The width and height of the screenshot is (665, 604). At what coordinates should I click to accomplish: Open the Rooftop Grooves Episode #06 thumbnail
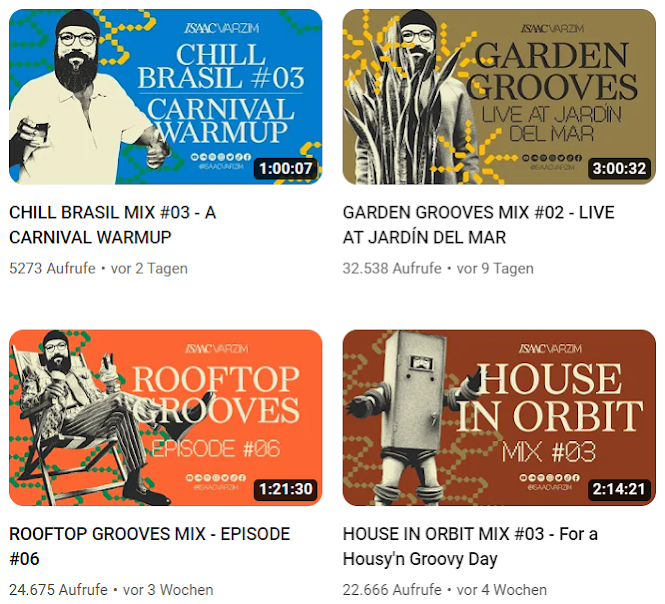[x=165, y=418]
